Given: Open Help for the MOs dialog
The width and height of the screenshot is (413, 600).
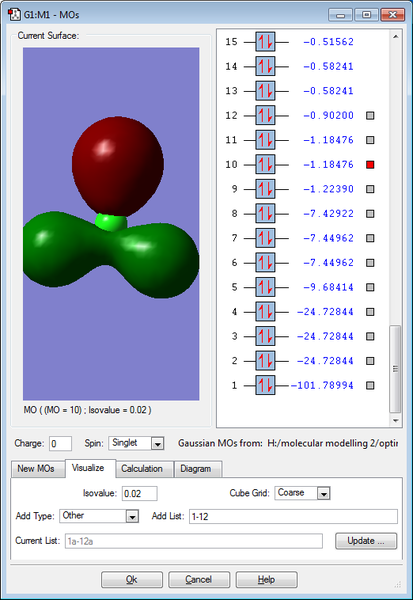Looking at the screenshot, I should (266, 580).
